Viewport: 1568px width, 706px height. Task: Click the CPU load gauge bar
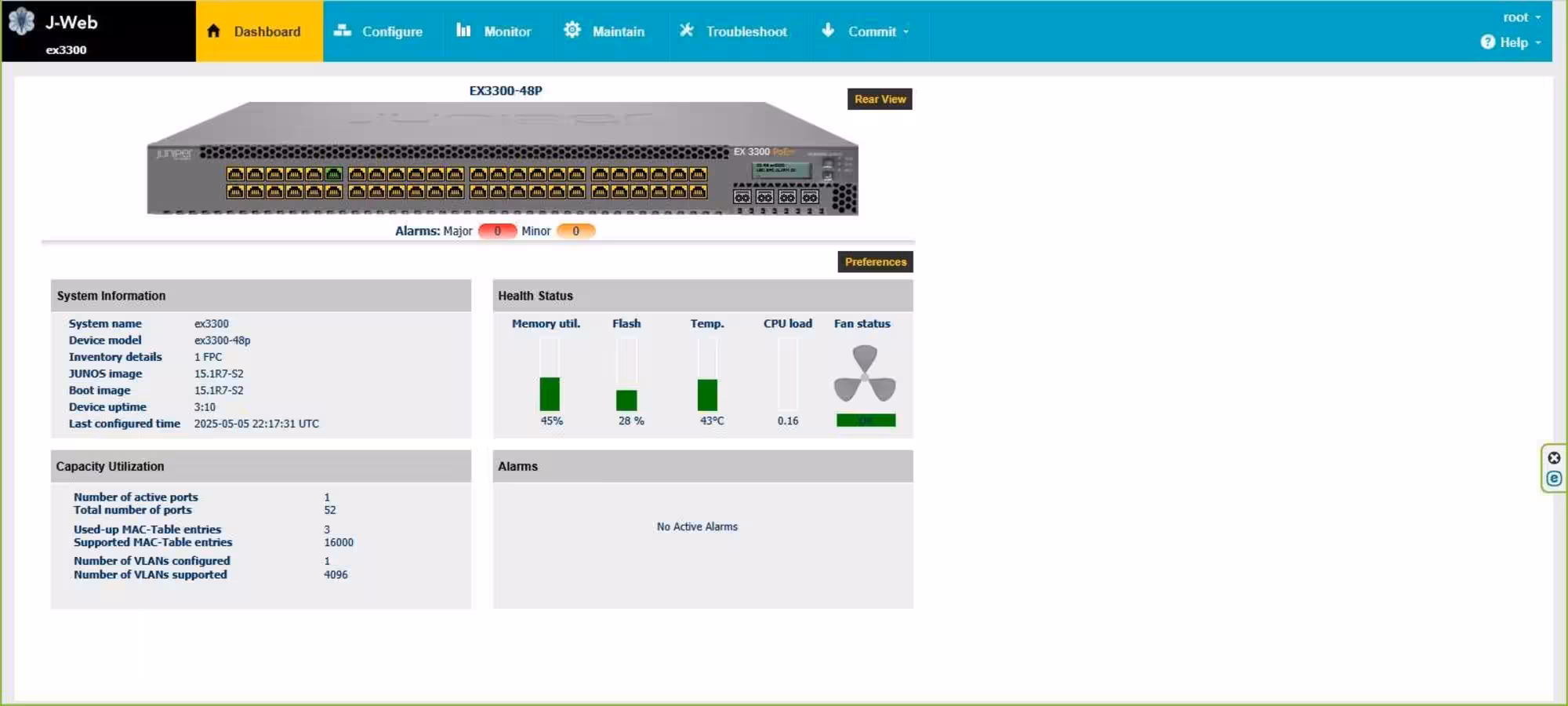click(788, 374)
